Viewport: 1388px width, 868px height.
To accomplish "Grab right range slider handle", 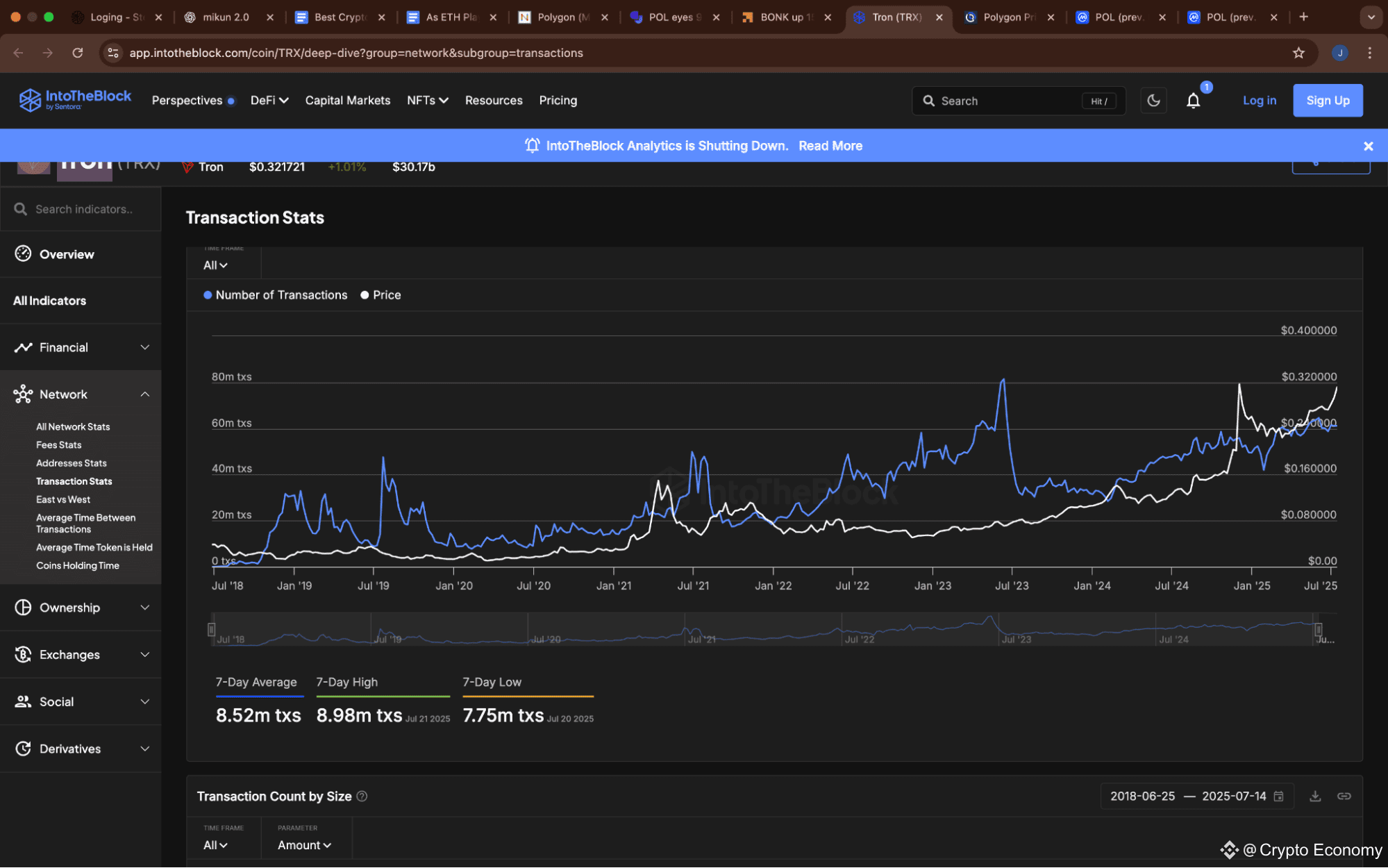I will point(1318,630).
